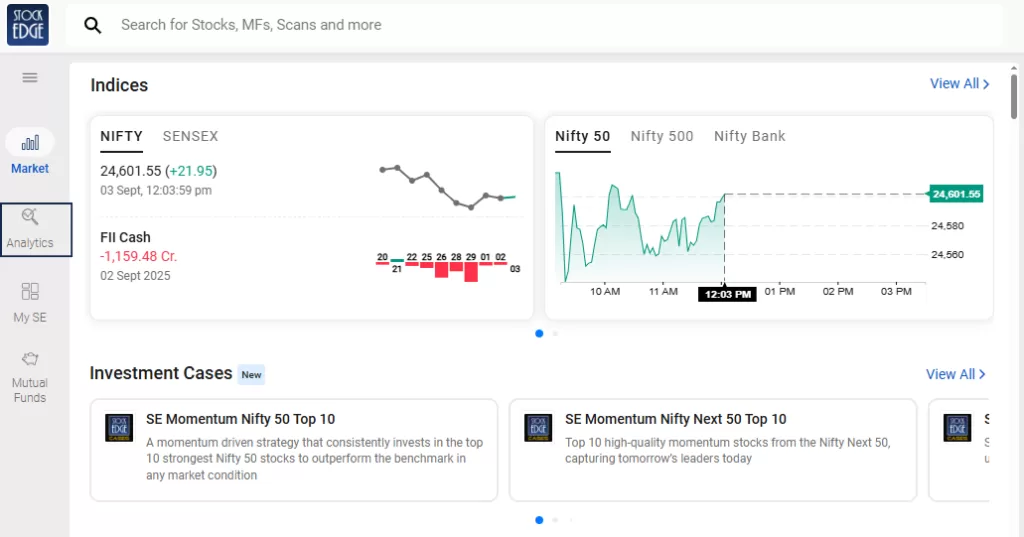Click the Indices heading
This screenshot has width=1024, height=537.
tap(119, 85)
